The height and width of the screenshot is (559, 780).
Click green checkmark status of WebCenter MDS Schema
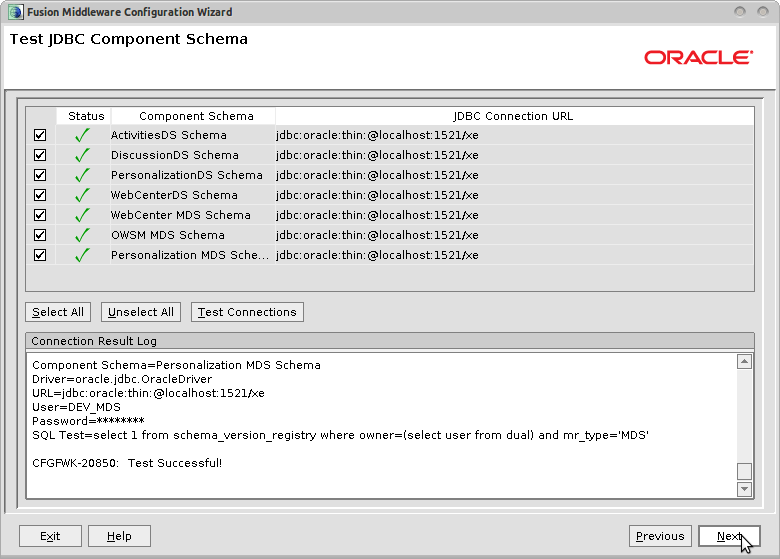[83, 214]
